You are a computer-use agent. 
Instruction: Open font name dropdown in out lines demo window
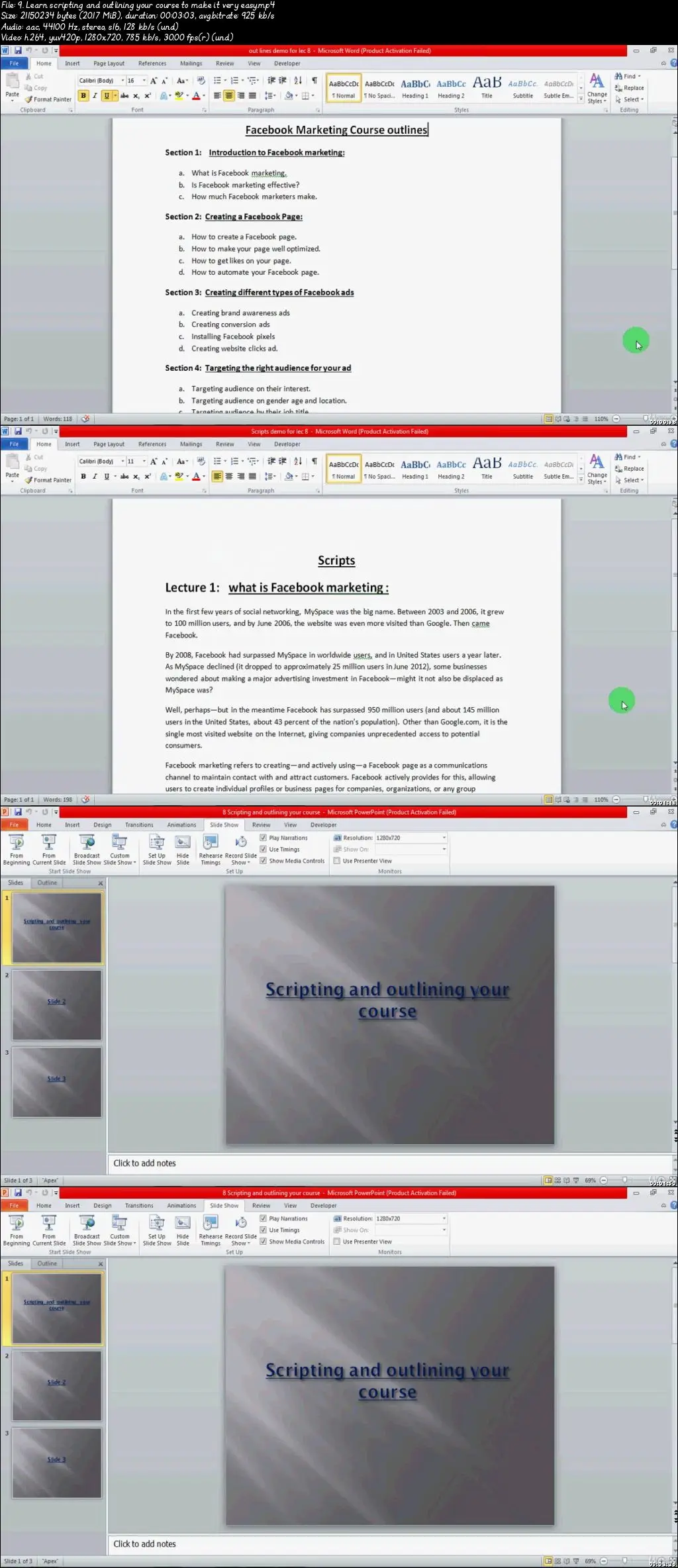[122, 80]
